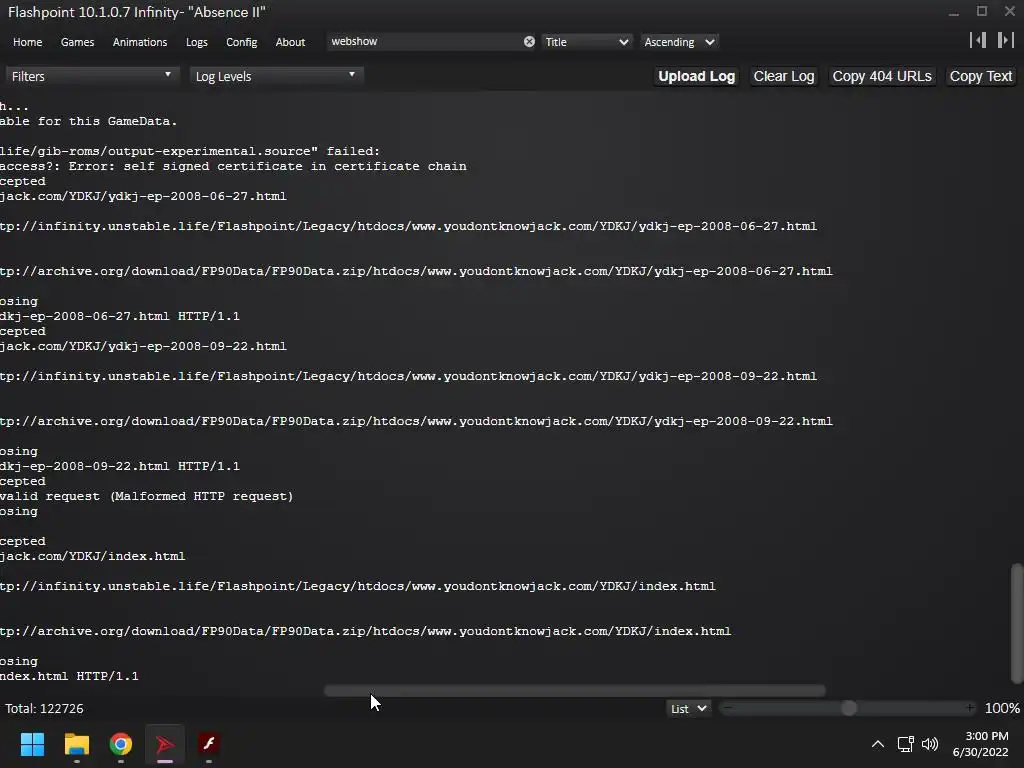The image size is (1024, 768).
Task: Change the Title sort field dropdown
Action: [x=586, y=42]
